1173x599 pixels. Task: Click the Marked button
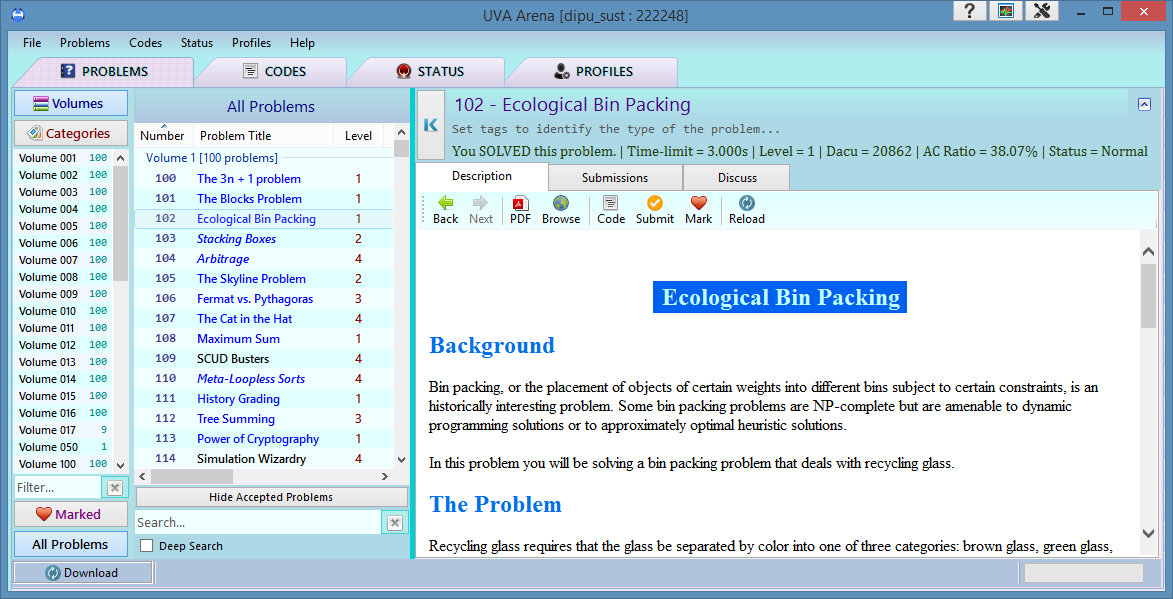[x=71, y=514]
